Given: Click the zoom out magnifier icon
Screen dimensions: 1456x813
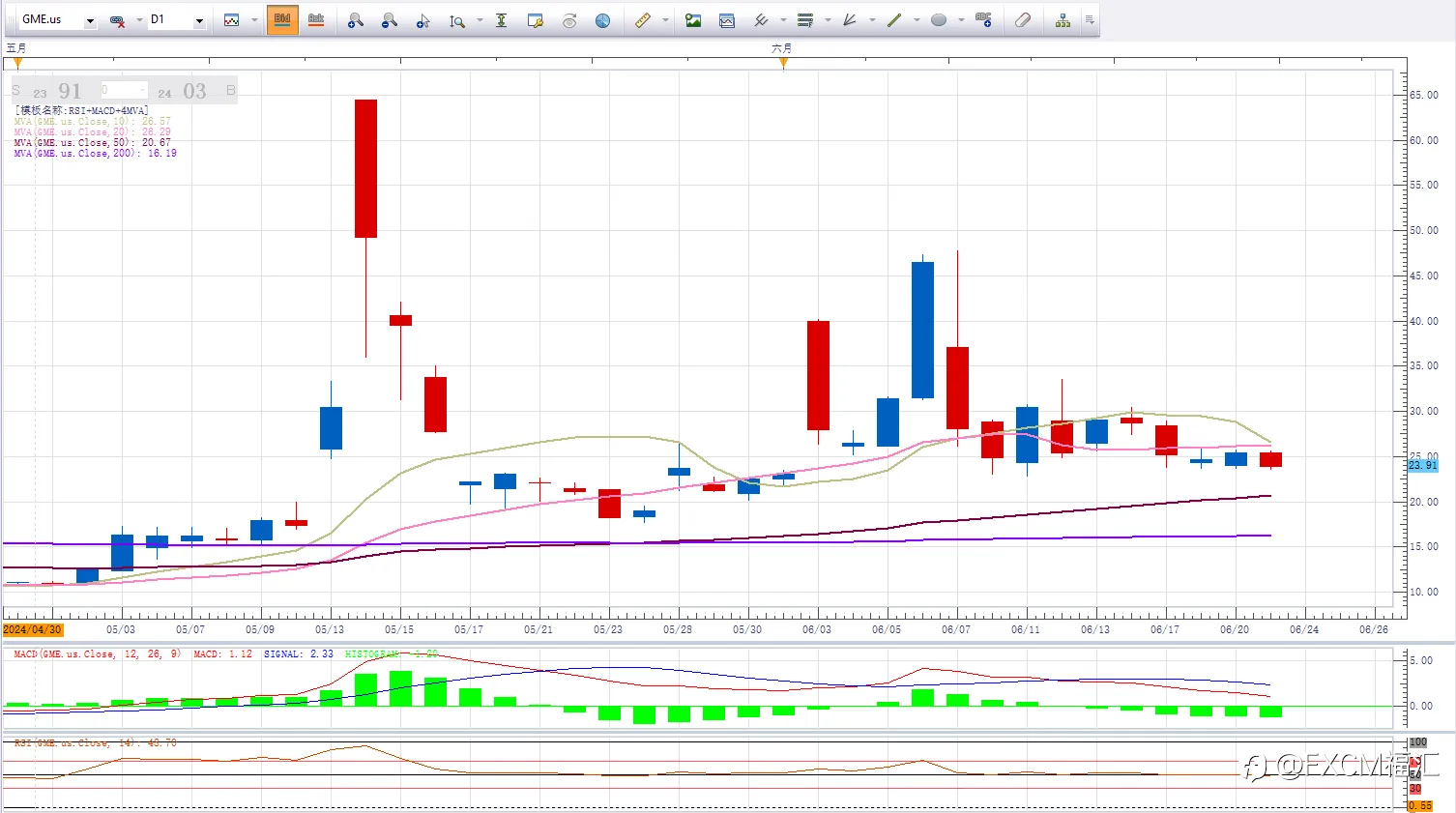Looking at the screenshot, I should pyautogui.click(x=390, y=20).
